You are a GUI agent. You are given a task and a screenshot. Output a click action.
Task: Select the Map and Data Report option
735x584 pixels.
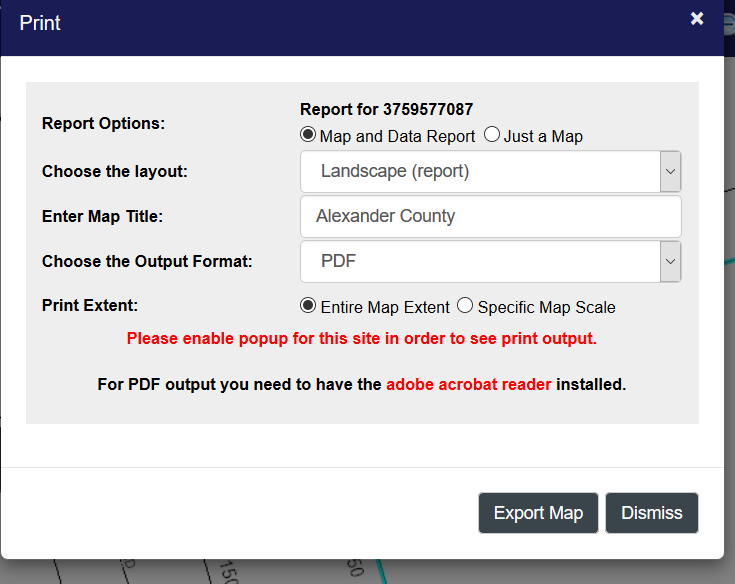(308, 135)
